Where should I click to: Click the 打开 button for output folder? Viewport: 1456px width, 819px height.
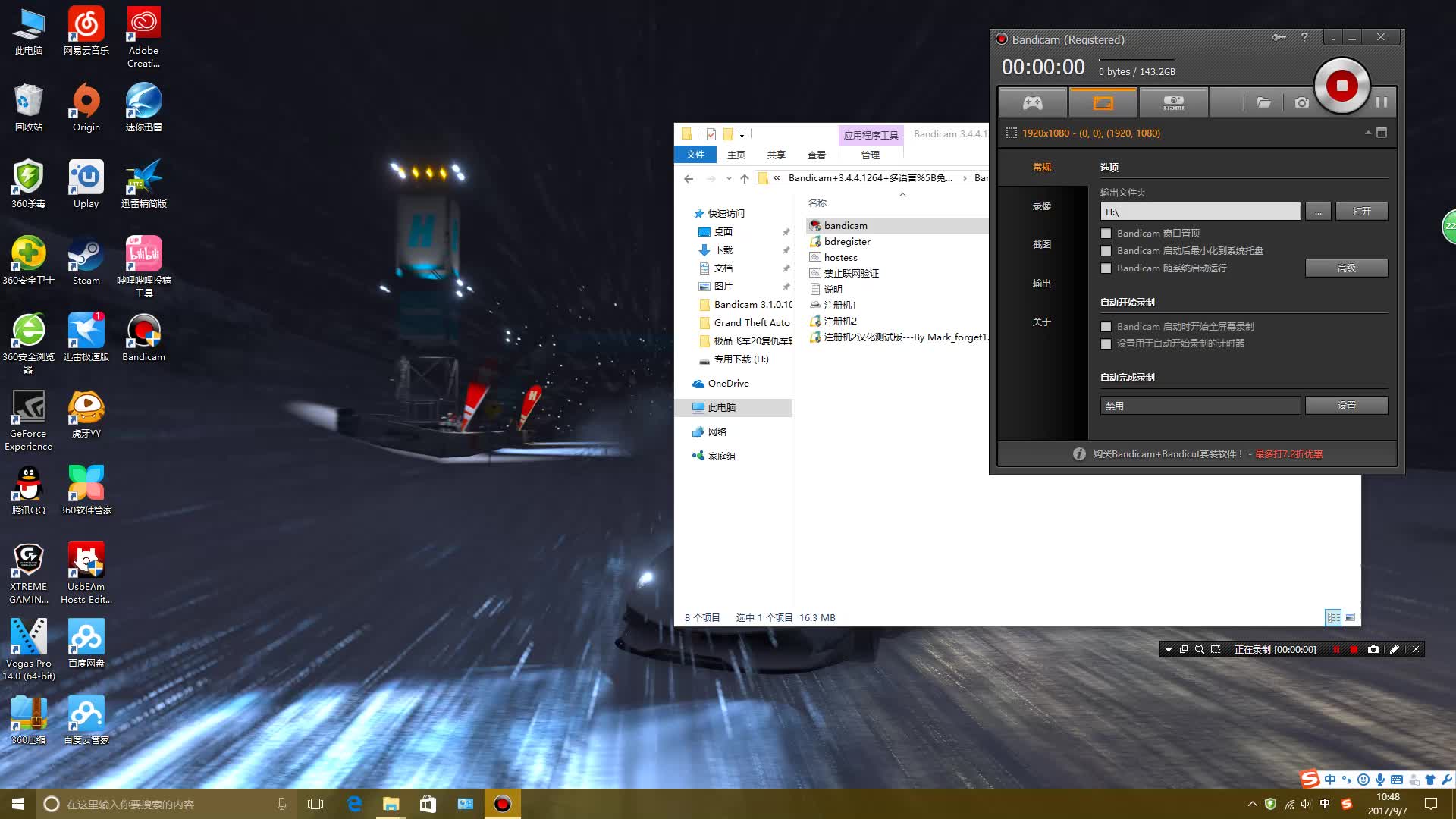[1361, 212]
